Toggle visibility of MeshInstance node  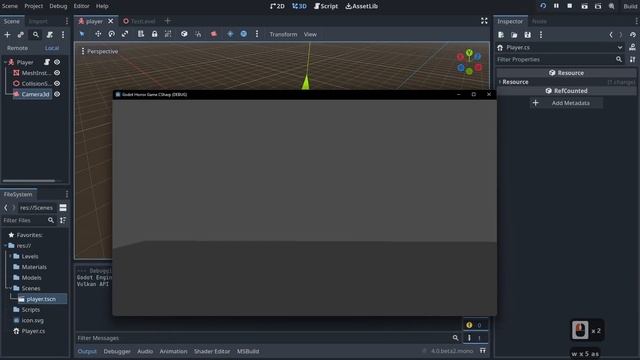pos(57,73)
